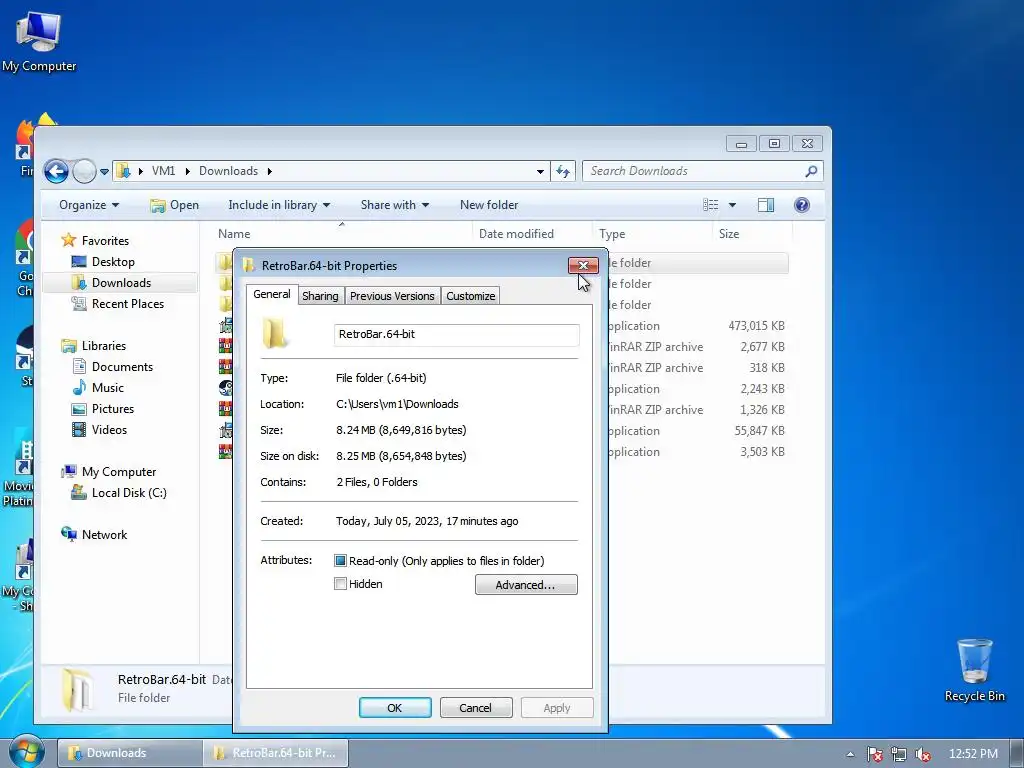Click the Advanced... button
The height and width of the screenshot is (768, 1024).
[x=526, y=584]
